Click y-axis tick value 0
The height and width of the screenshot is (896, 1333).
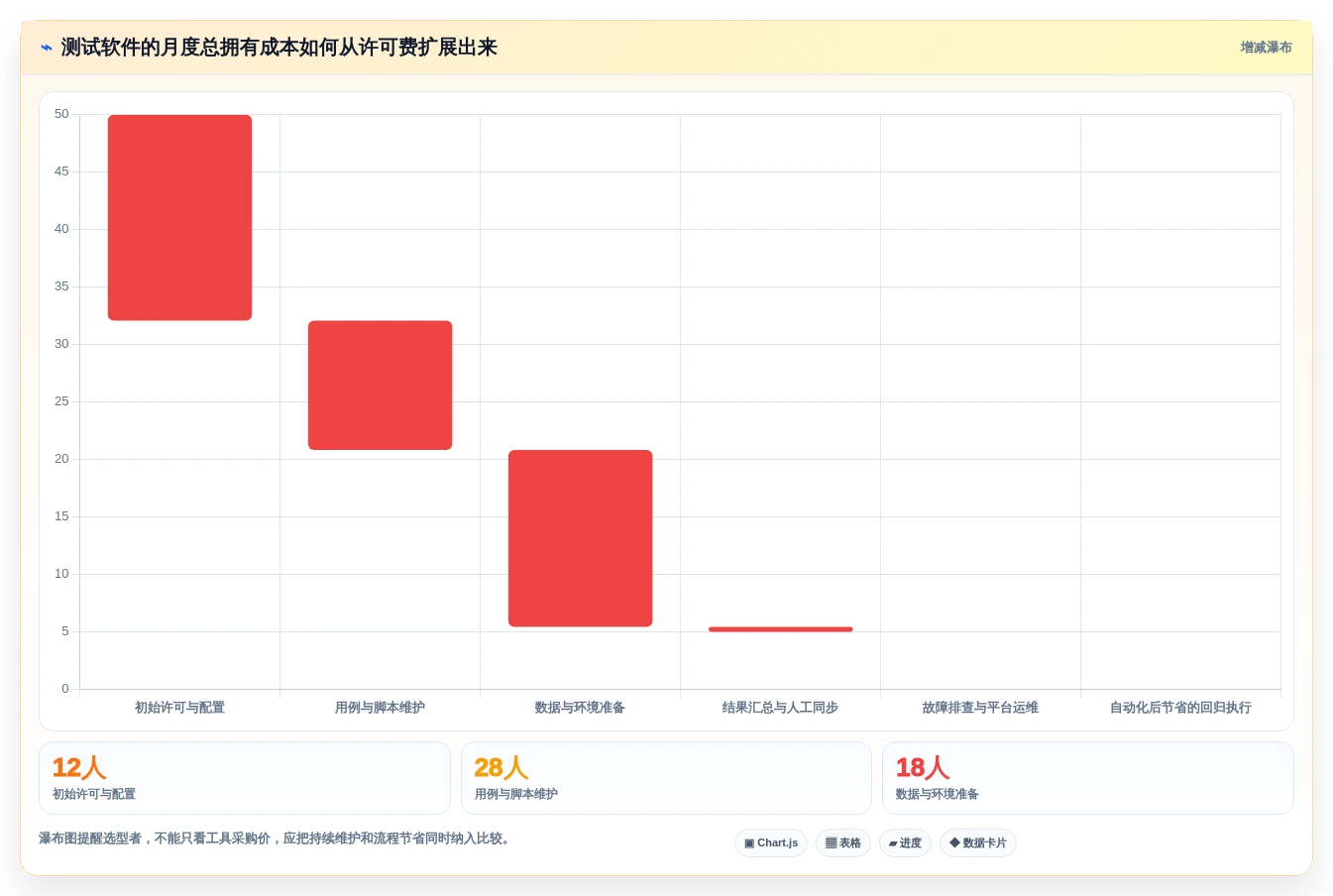65,689
